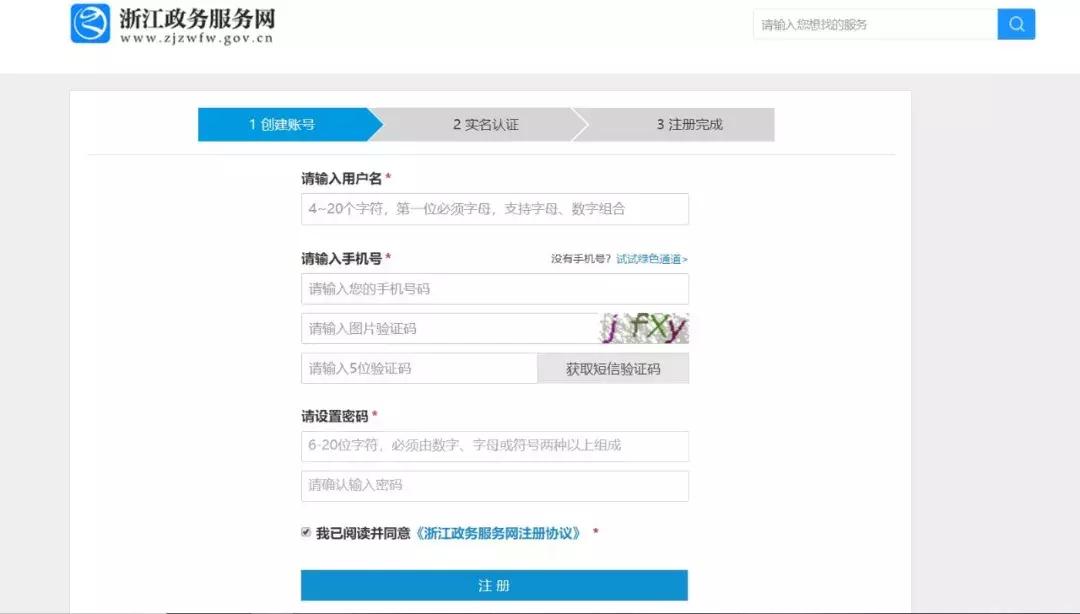Open the 《浙江政务服务网注册协议》 agreement link

[497, 533]
